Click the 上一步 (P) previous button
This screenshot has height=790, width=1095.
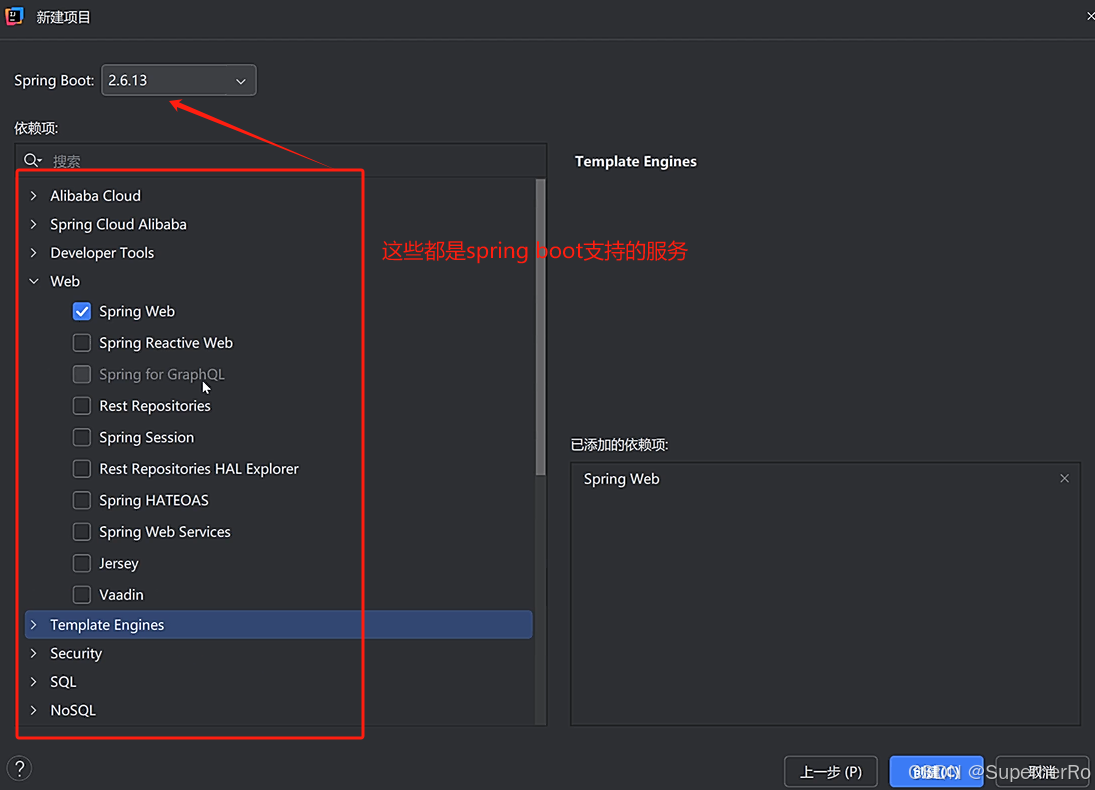coord(830,772)
